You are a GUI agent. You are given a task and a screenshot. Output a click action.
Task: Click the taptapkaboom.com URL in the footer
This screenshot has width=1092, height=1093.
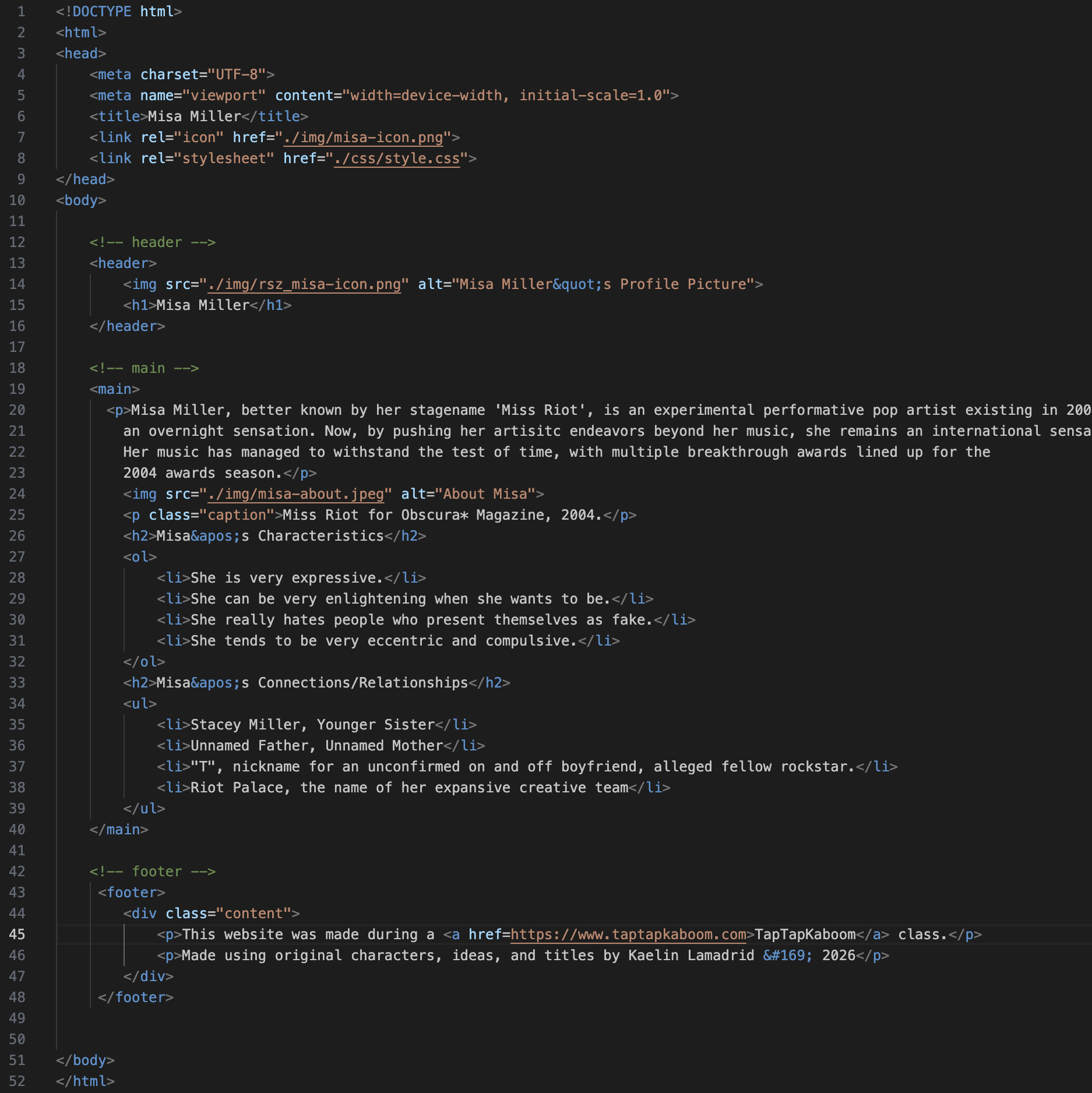tap(628, 935)
